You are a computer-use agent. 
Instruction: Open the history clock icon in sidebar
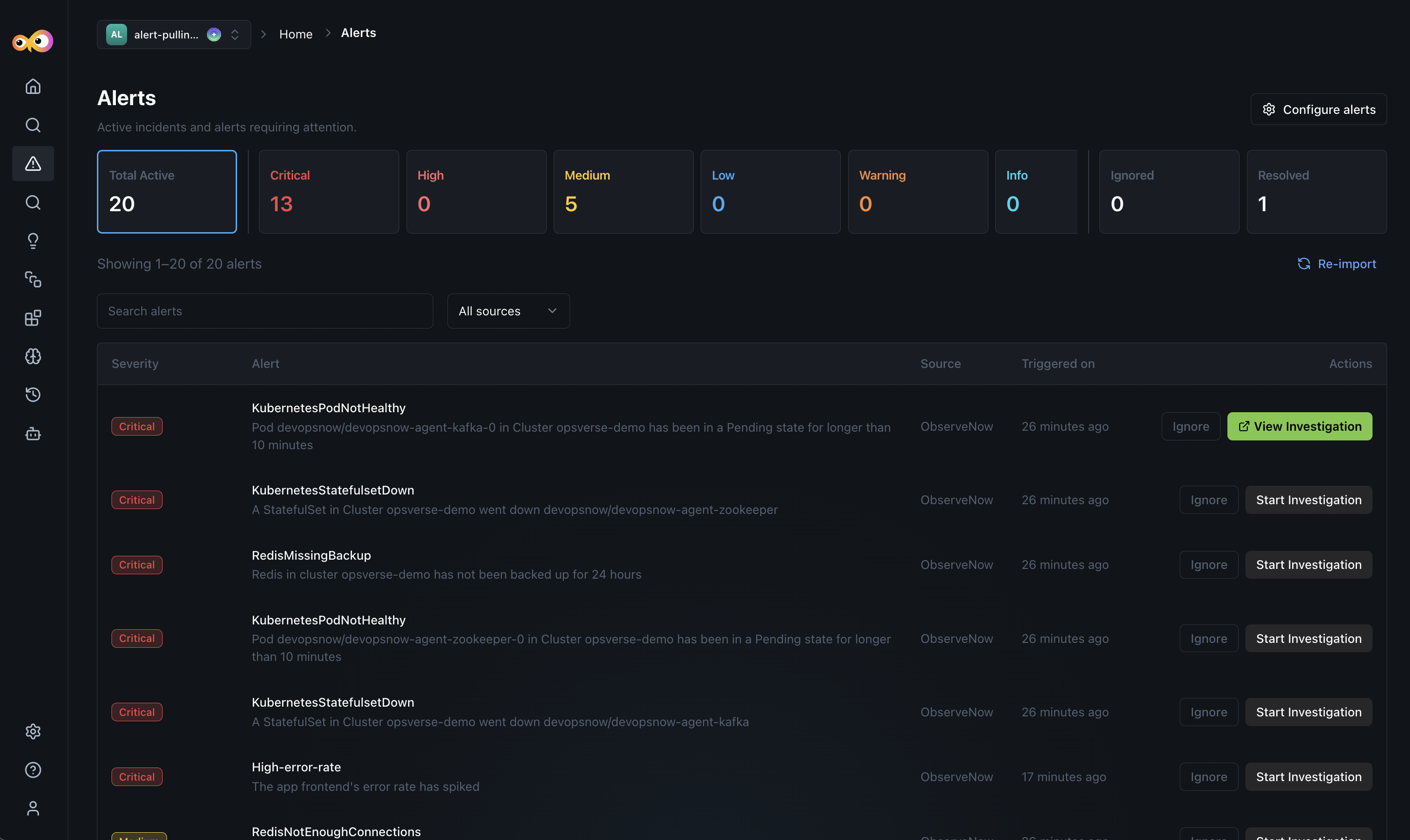click(x=33, y=395)
